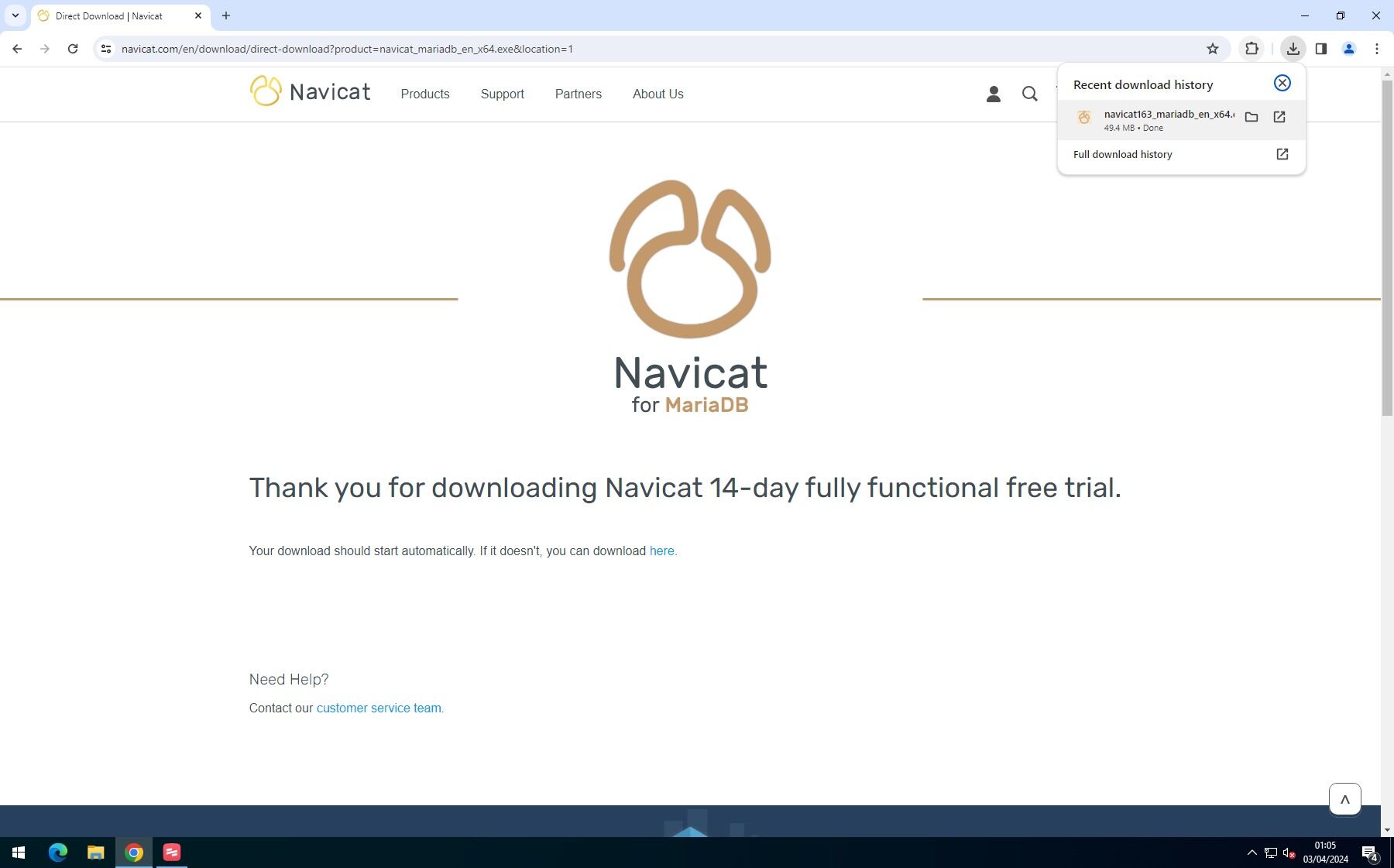This screenshot has height=868, width=1394.
Task: Click the scrollbar down arrow
Action: [x=1387, y=830]
